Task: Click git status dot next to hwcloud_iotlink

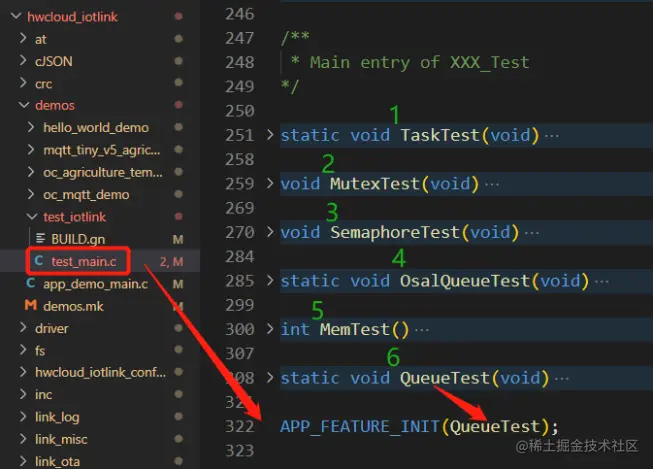Action: pos(179,16)
